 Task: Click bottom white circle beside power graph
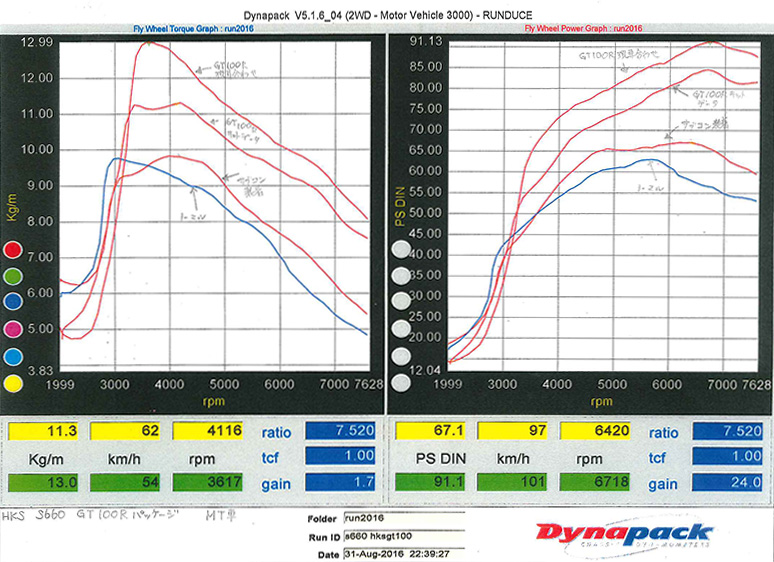401,381
